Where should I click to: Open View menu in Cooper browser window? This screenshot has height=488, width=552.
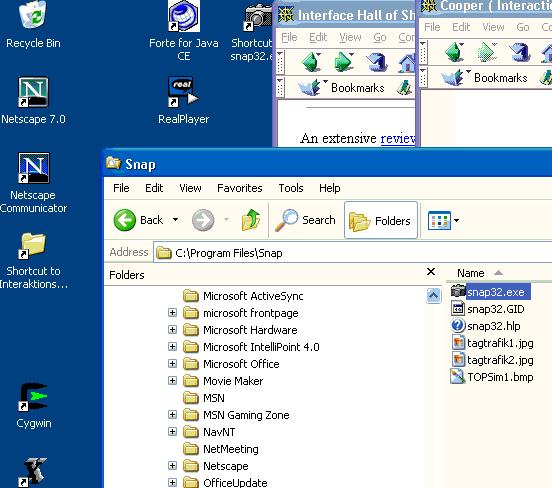(x=493, y=27)
